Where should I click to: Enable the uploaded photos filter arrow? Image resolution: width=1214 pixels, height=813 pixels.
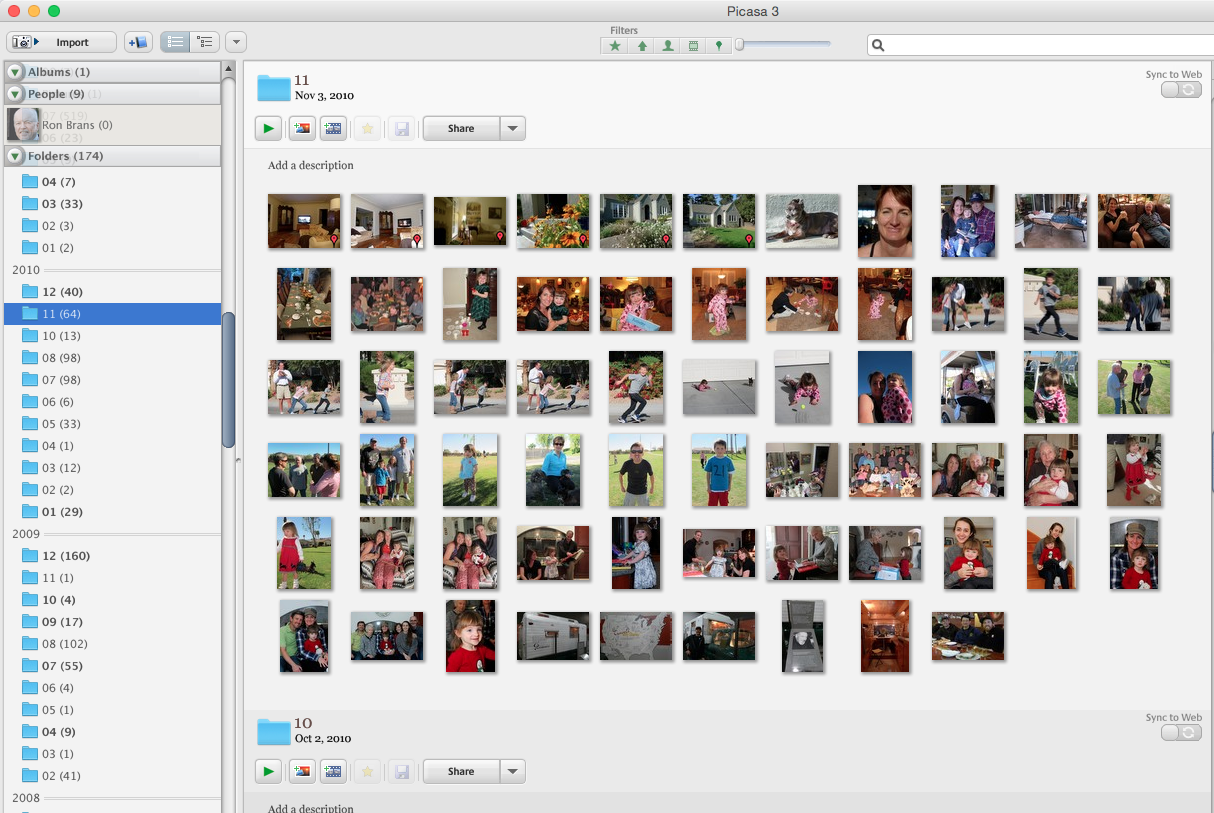tap(642, 46)
